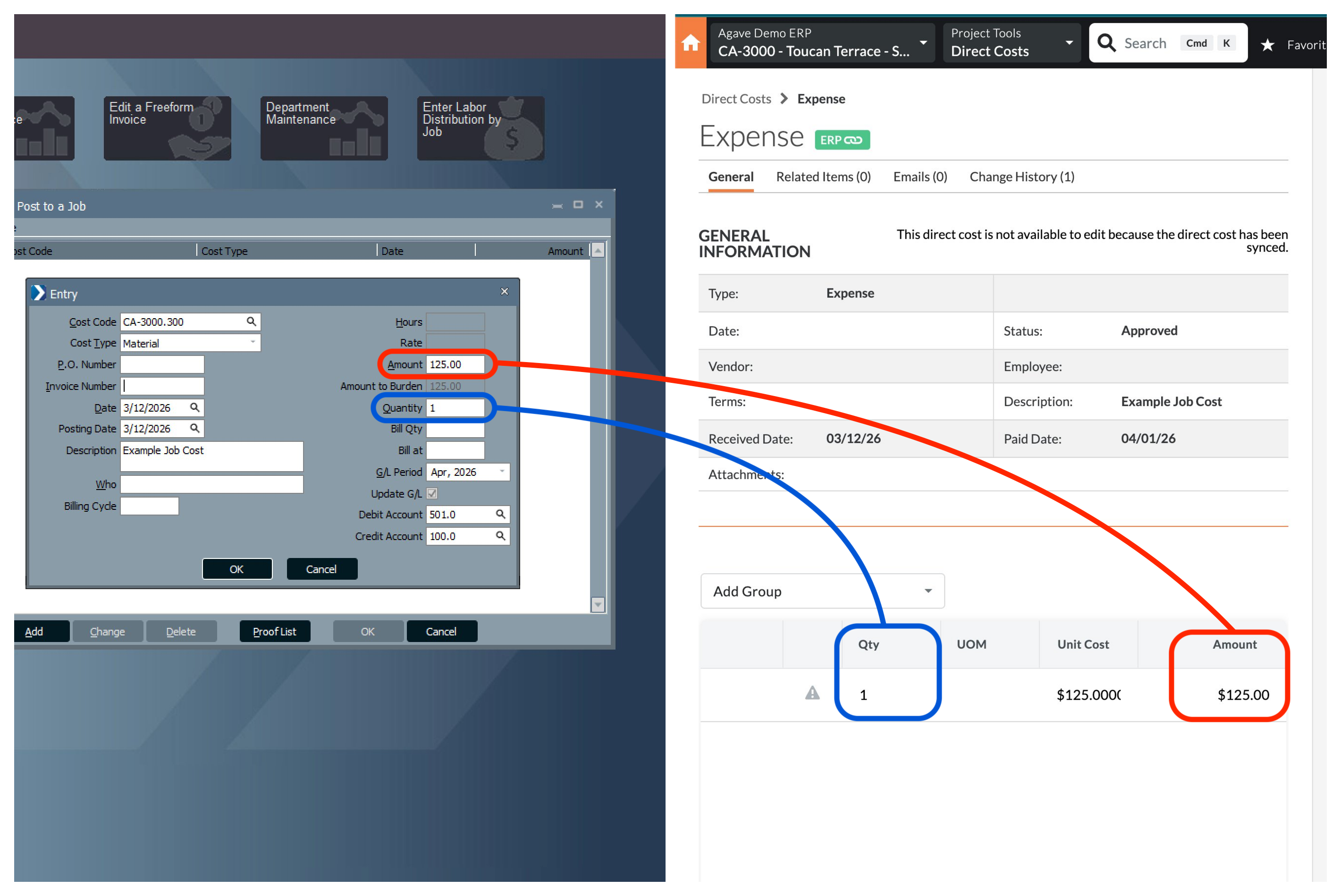
Task: Click the search magnifying glass in Agave toolbar
Action: tap(1107, 42)
